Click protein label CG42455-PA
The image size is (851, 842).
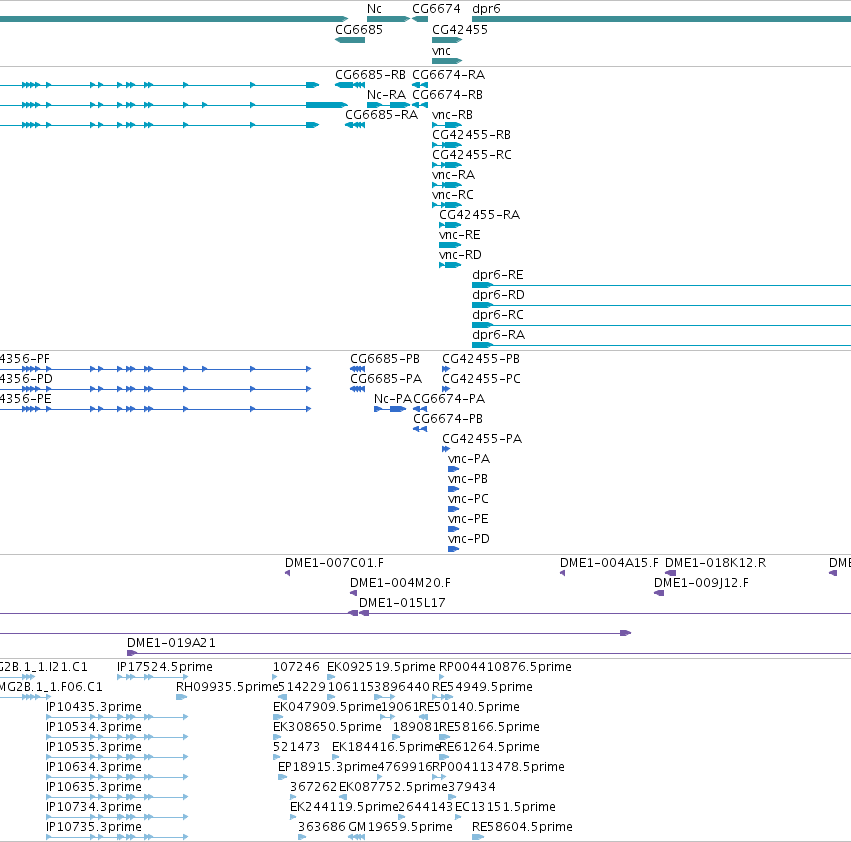click(x=482, y=438)
